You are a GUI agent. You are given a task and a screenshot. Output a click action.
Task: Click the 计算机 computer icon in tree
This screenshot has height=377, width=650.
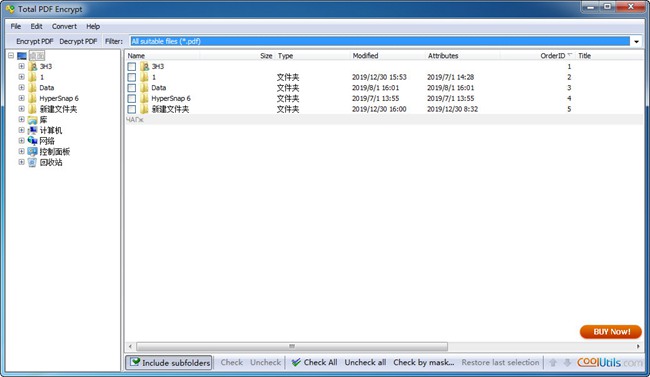click(33, 131)
